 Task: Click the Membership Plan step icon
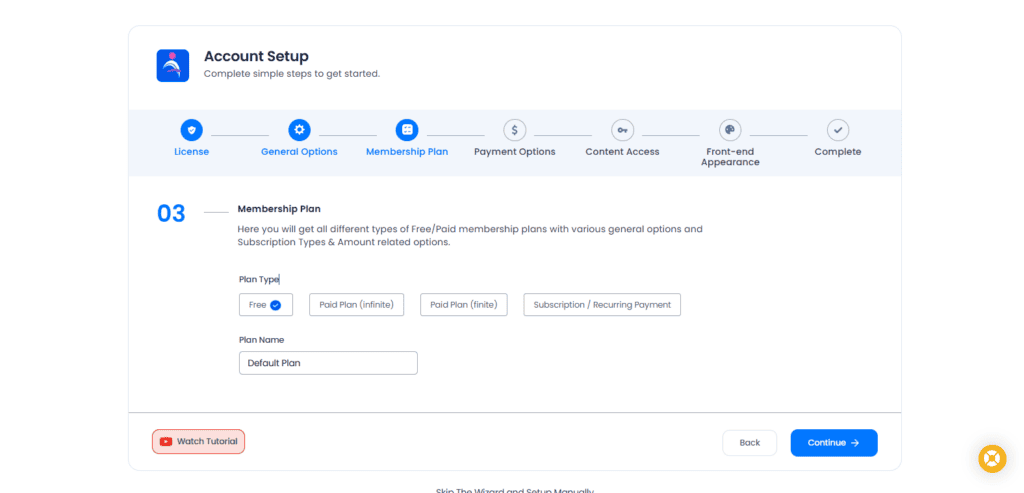[407, 130]
